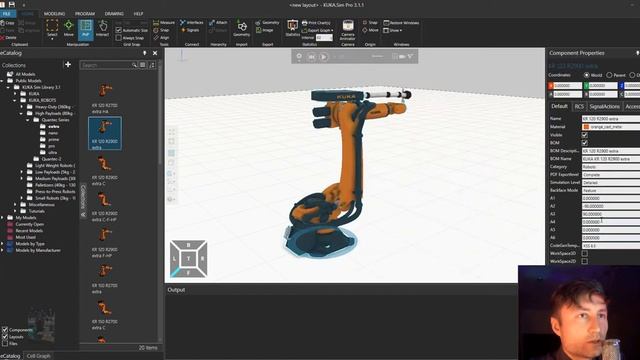The height and width of the screenshot is (360, 640).
Task: Copy selection with the Copy button
Action: click(x=7, y=23)
